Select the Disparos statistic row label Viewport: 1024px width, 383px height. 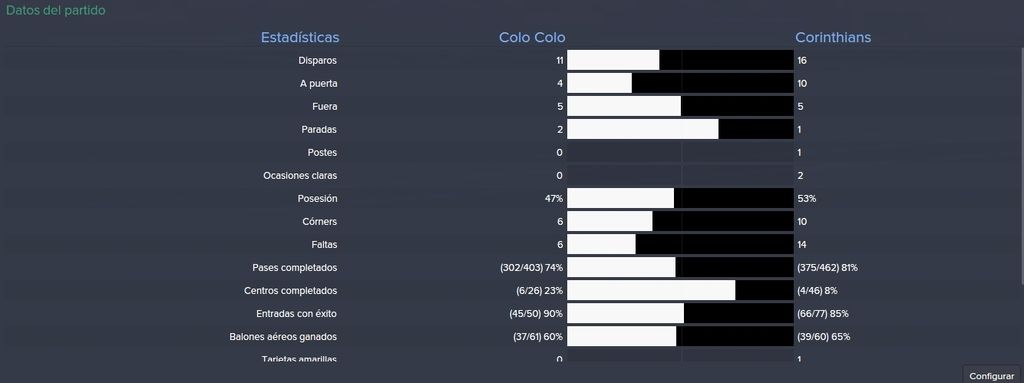coord(317,61)
